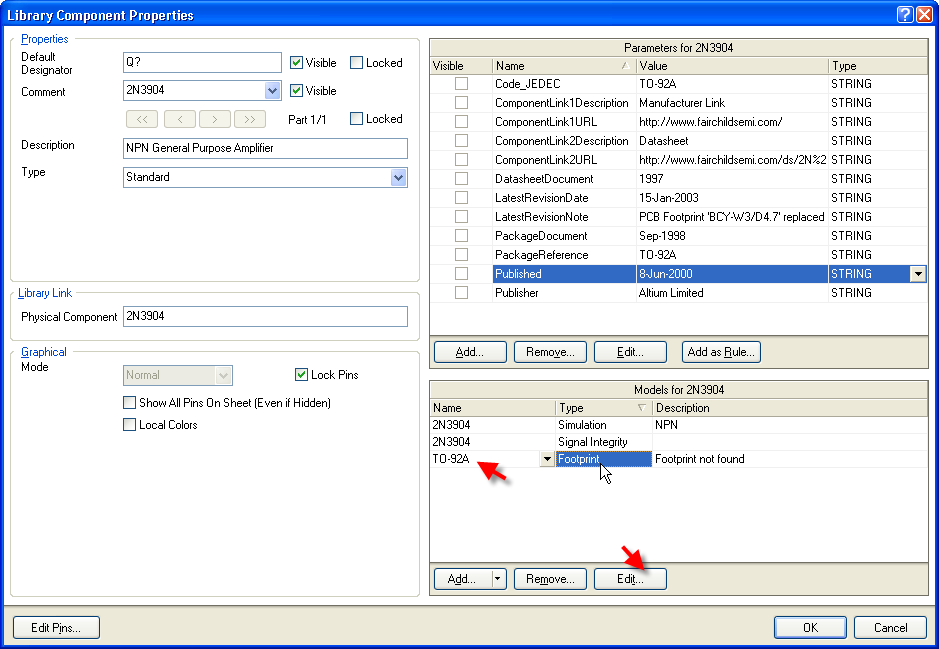Open the Published row Type dropdown
Viewport: 939px width, 649px height.
tap(917, 274)
